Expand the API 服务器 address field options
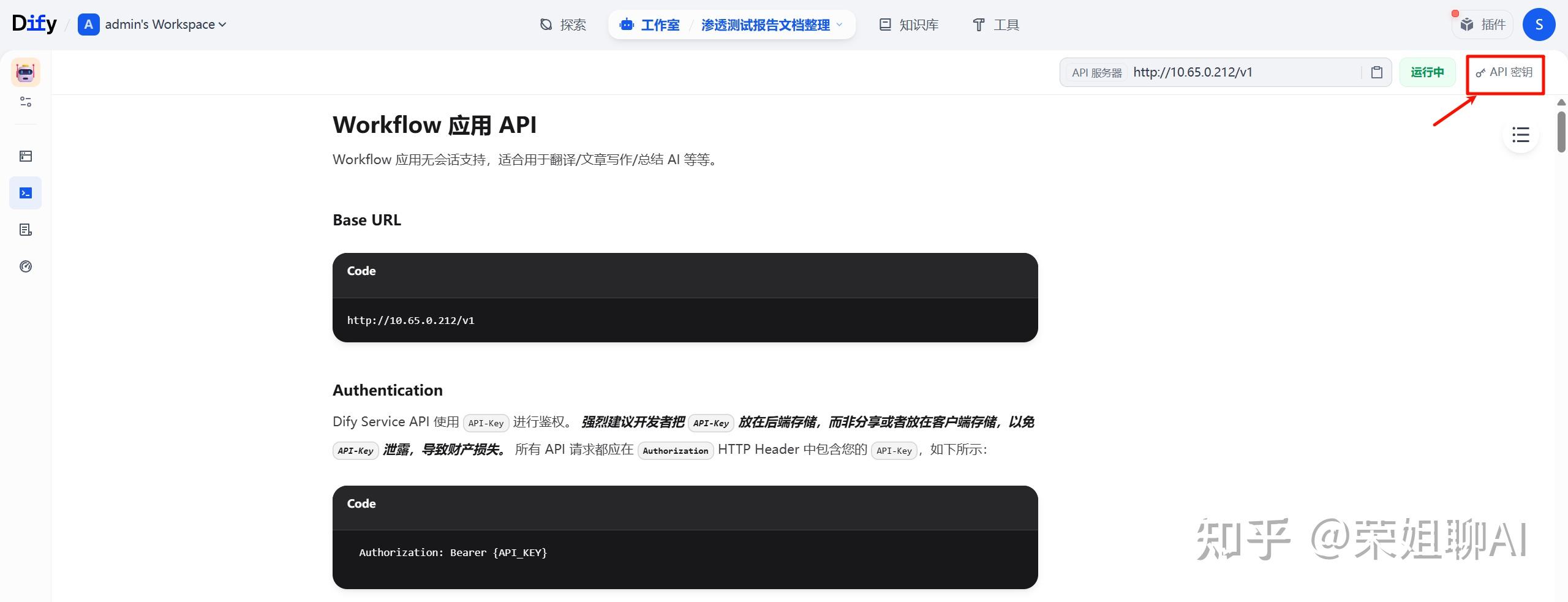This screenshot has width=1568, height=602. [1096, 72]
